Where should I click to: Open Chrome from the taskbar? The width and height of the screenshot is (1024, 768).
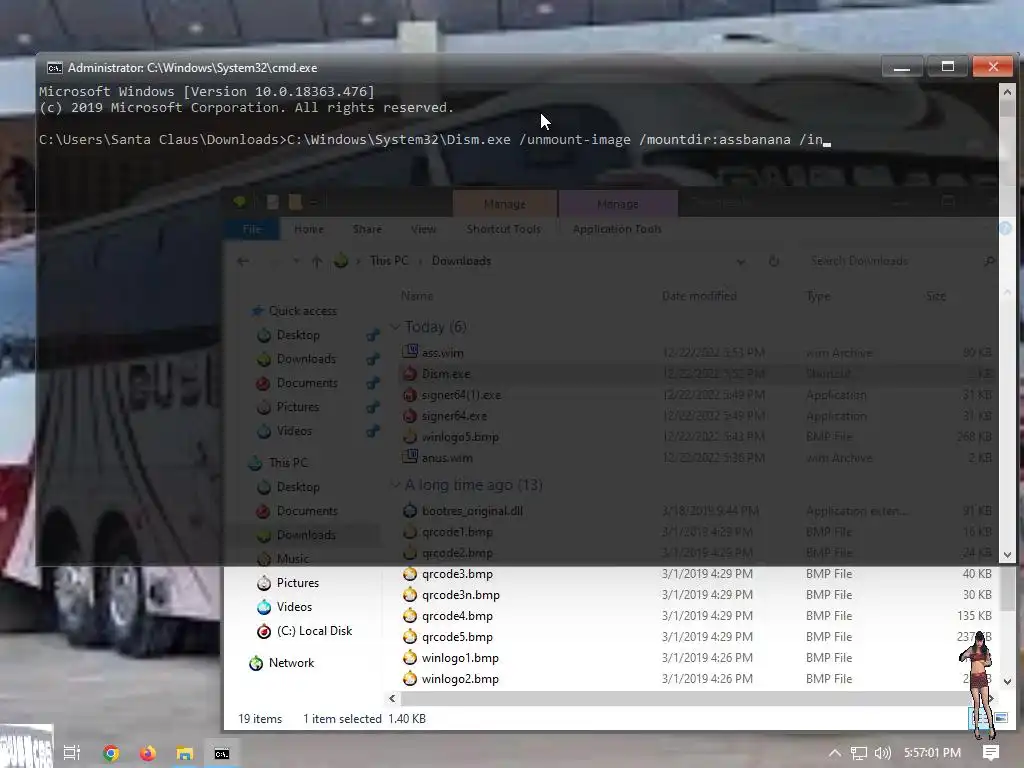click(x=111, y=753)
